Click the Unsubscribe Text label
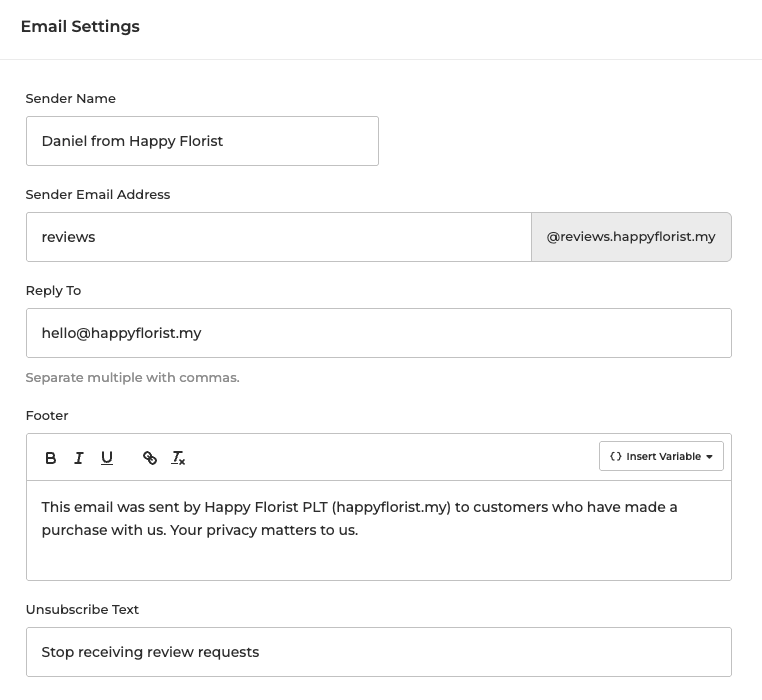762x700 pixels. 82,610
